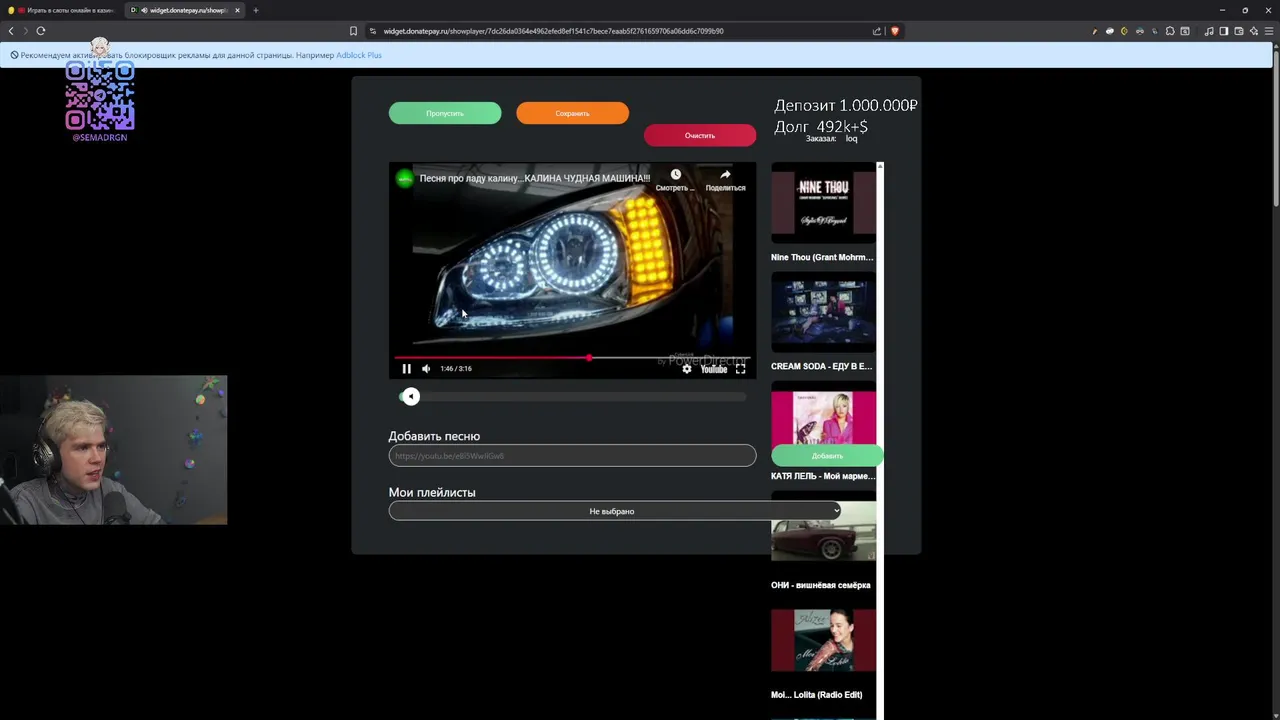This screenshot has width=1280, height=720.
Task: Click the 'Nine Thou (Grant Mohrm...' title
Action: 822,257
